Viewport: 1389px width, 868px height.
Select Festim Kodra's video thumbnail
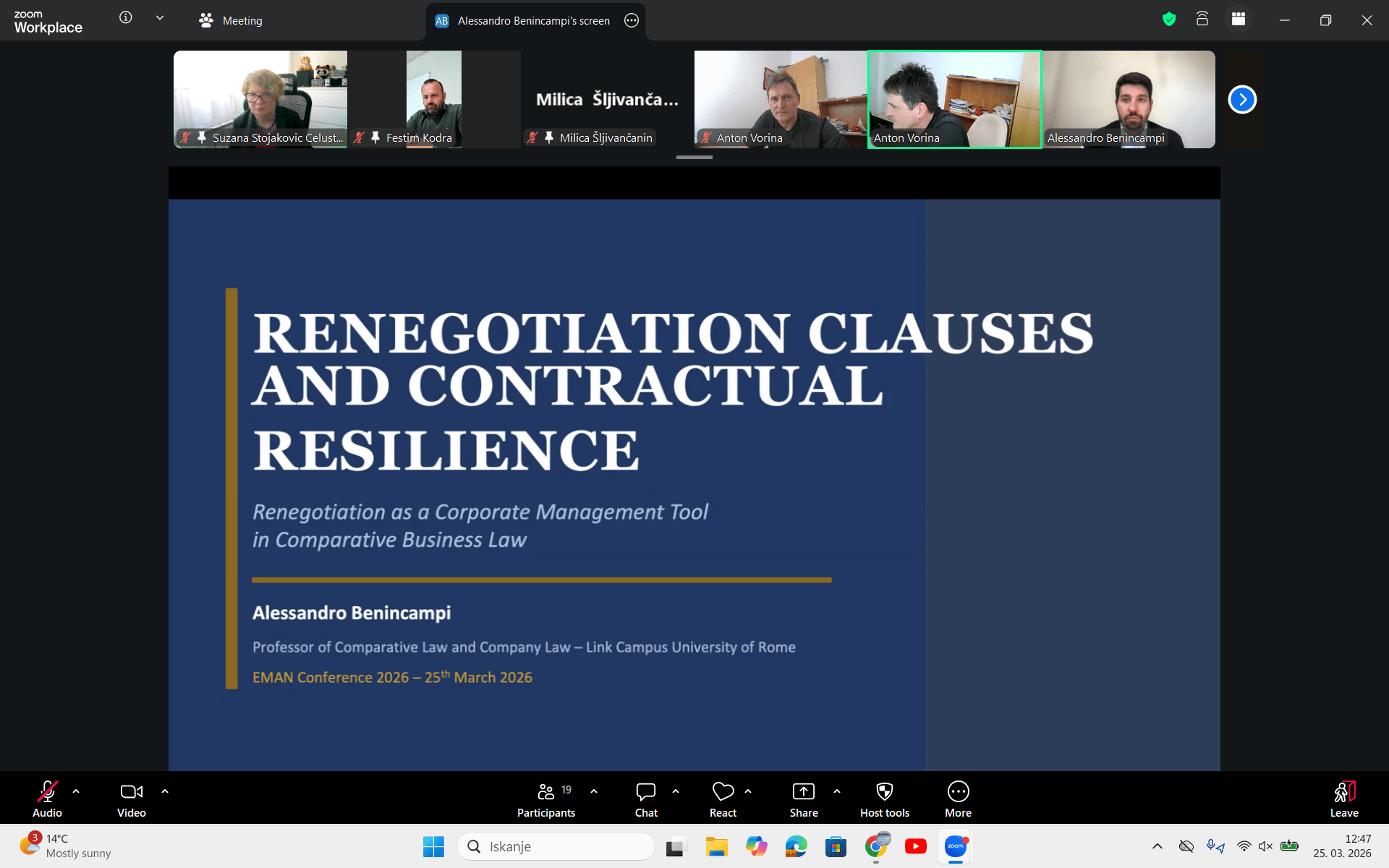coord(433,99)
